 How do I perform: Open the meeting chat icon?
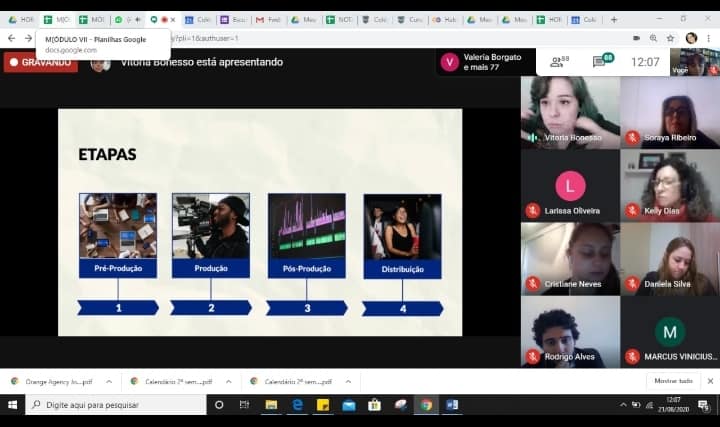click(602, 62)
